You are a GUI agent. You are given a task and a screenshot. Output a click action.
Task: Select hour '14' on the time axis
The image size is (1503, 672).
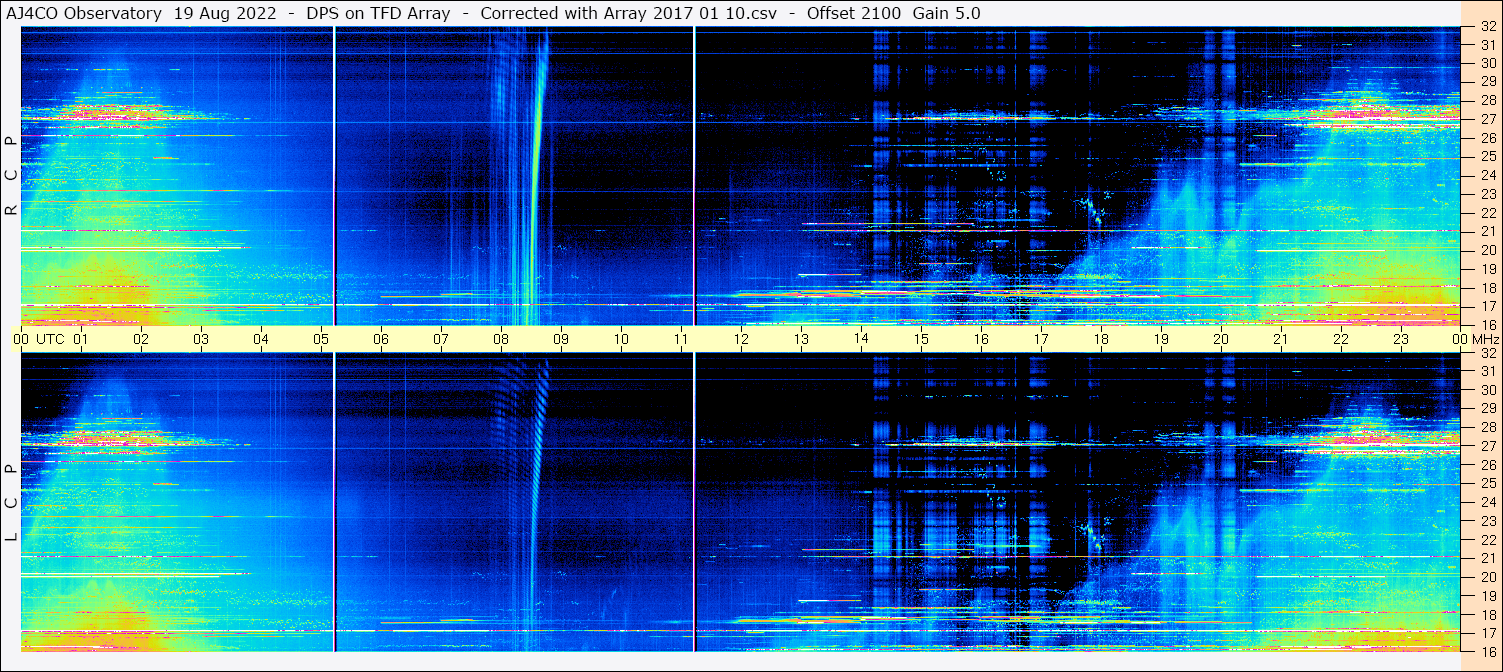click(862, 339)
